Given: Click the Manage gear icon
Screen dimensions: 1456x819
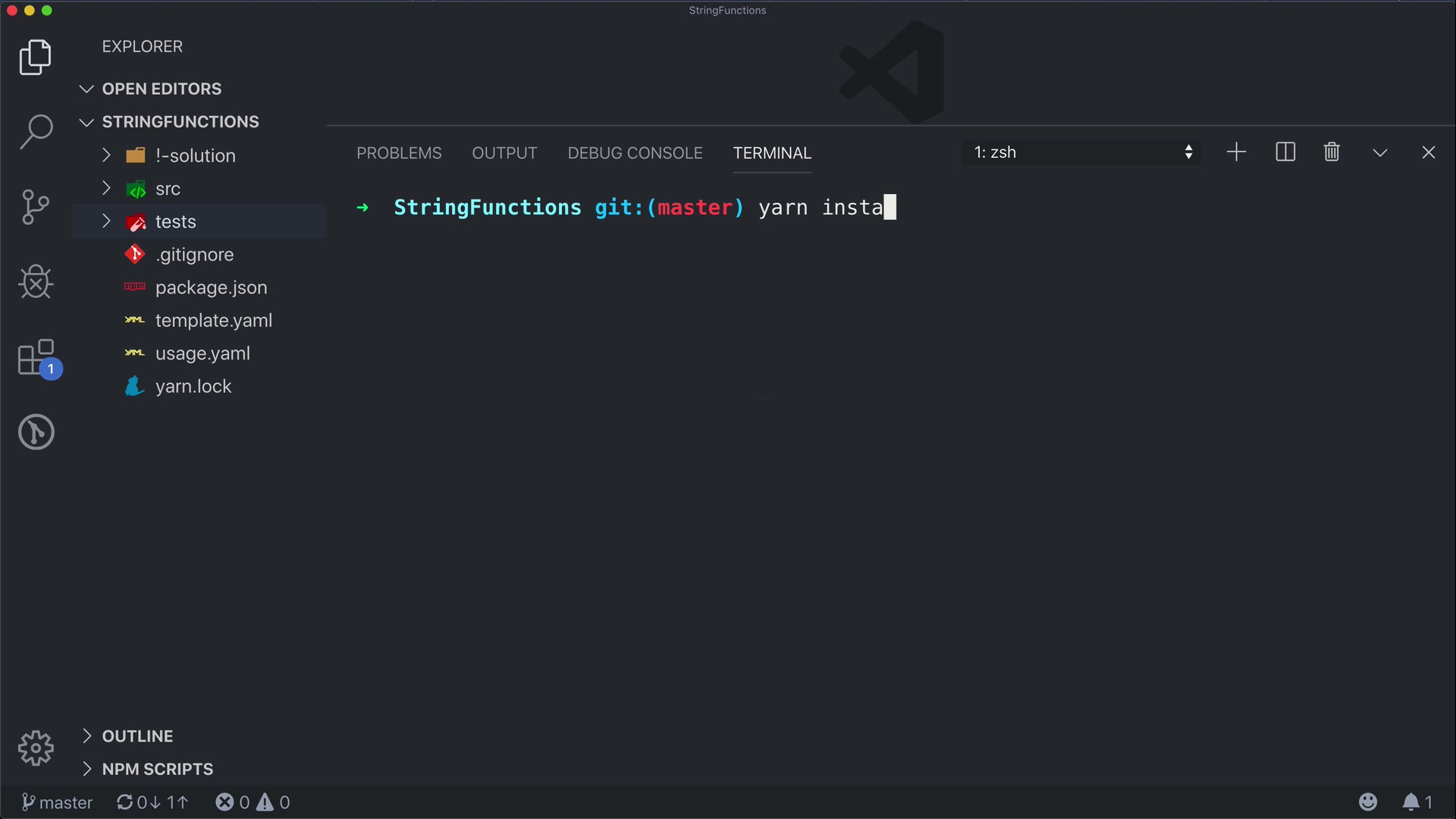Looking at the screenshot, I should (x=36, y=748).
